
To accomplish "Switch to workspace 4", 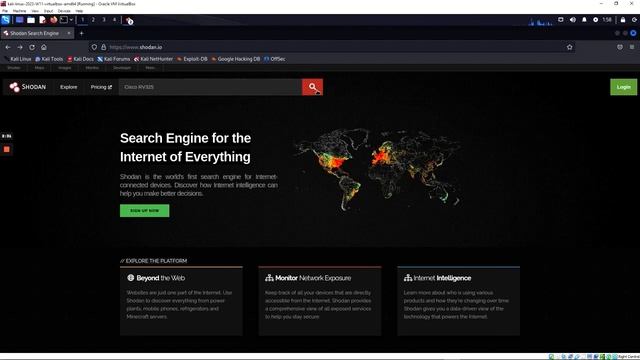I will coord(114,20).
